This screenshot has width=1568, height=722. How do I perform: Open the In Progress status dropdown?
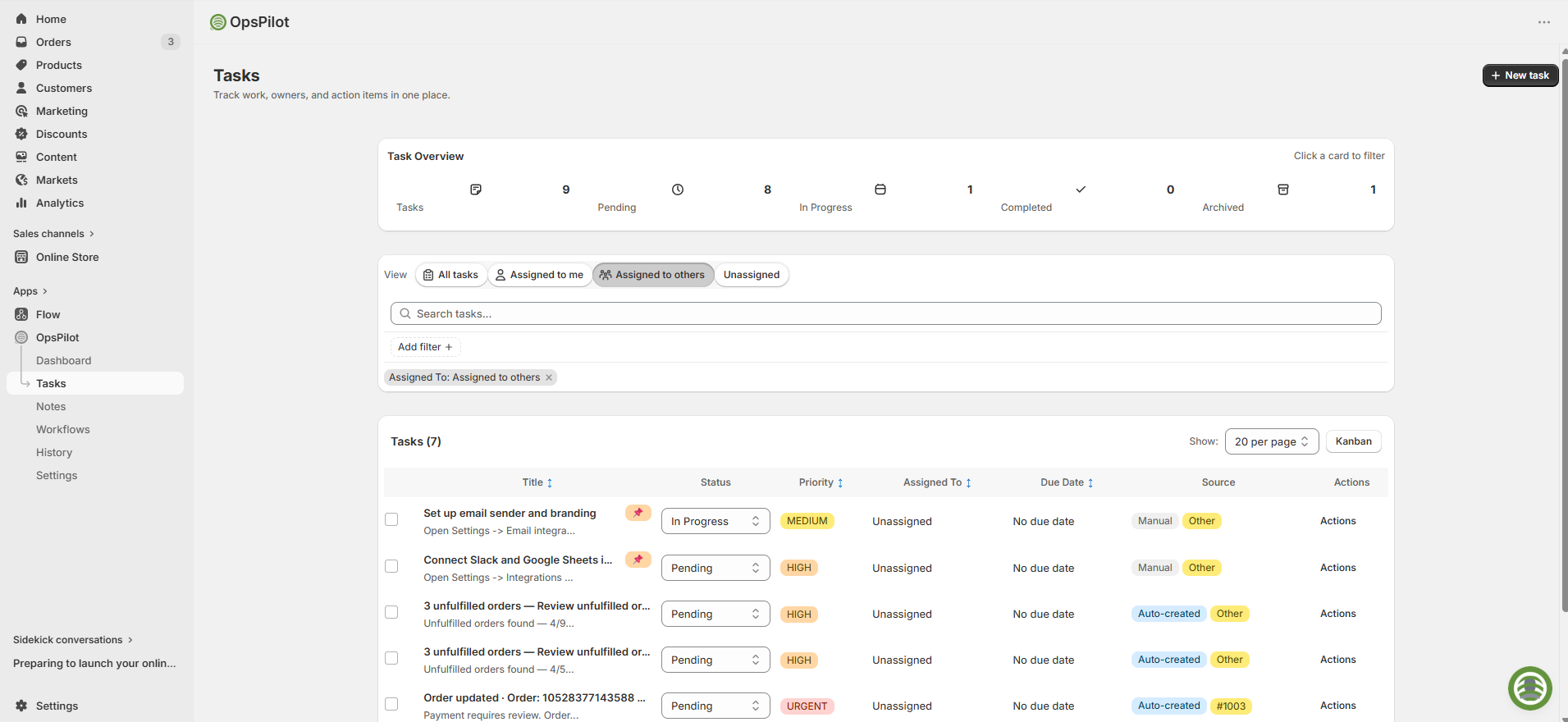[x=715, y=521]
